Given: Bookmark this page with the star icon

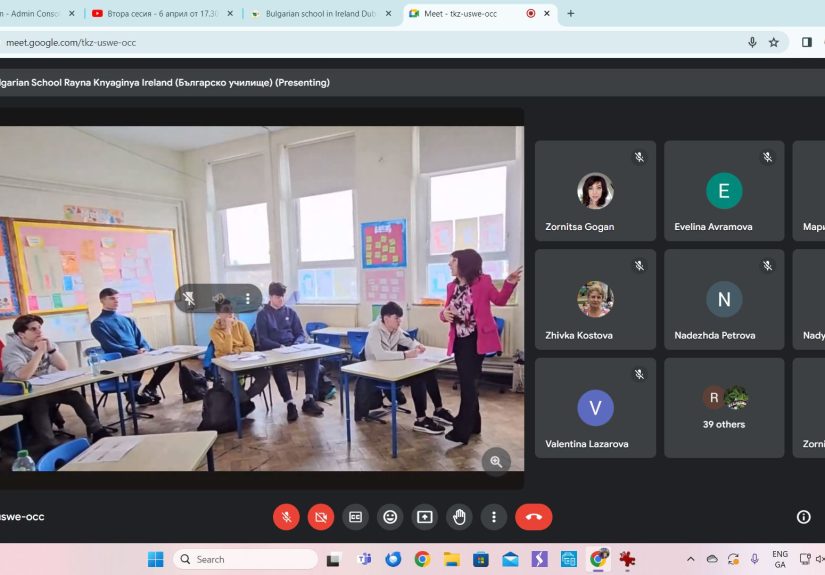Looking at the screenshot, I should click(773, 42).
